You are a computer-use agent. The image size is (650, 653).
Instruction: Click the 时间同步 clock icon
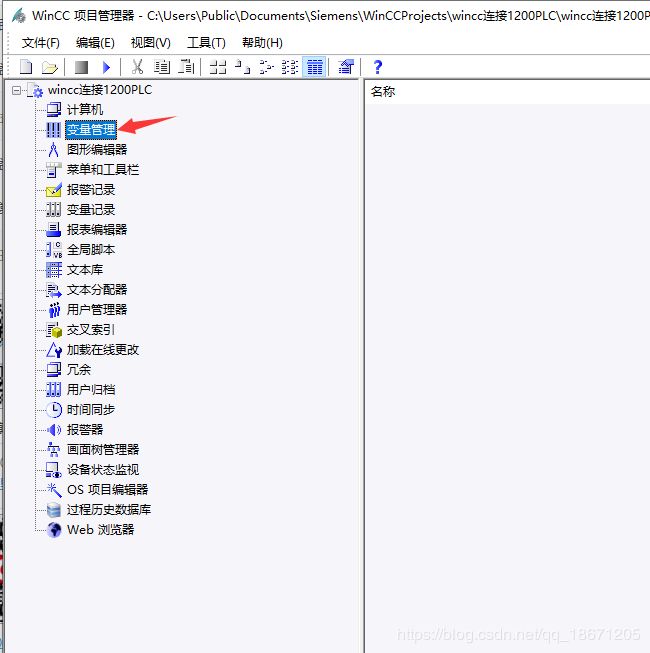(x=54, y=409)
